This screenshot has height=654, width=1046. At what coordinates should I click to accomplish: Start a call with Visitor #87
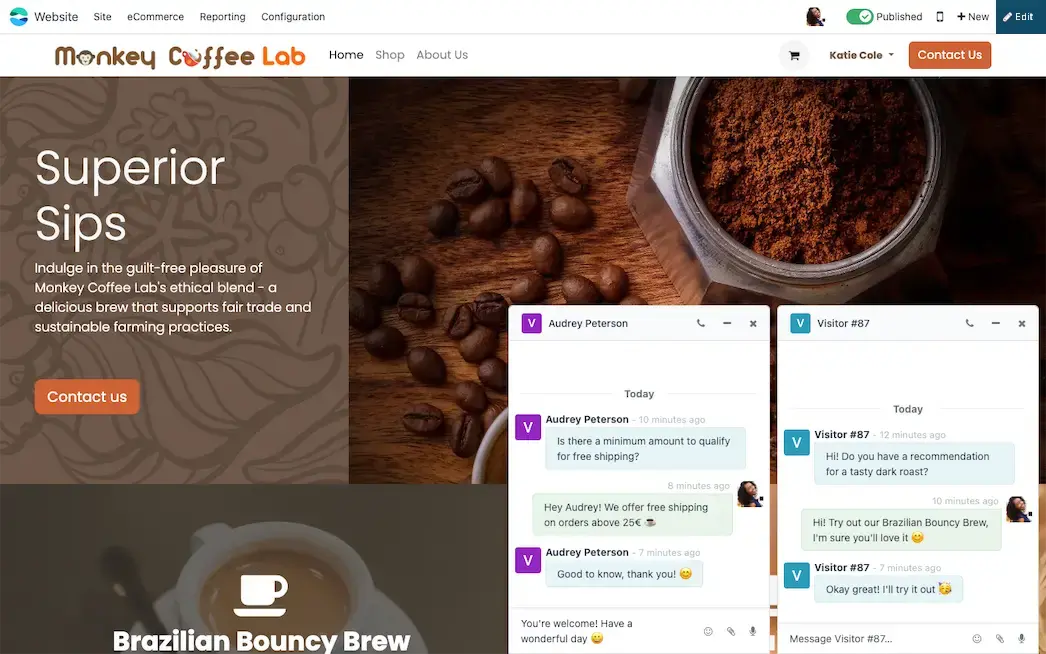pyautogui.click(x=969, y=323)
